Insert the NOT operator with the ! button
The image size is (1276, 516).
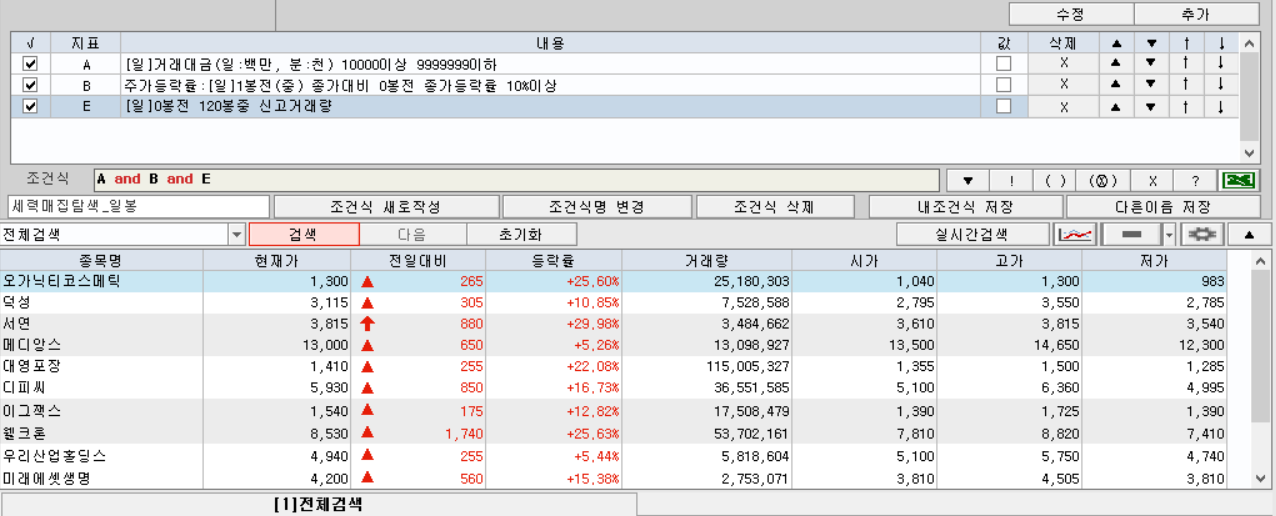[1012, 180]
